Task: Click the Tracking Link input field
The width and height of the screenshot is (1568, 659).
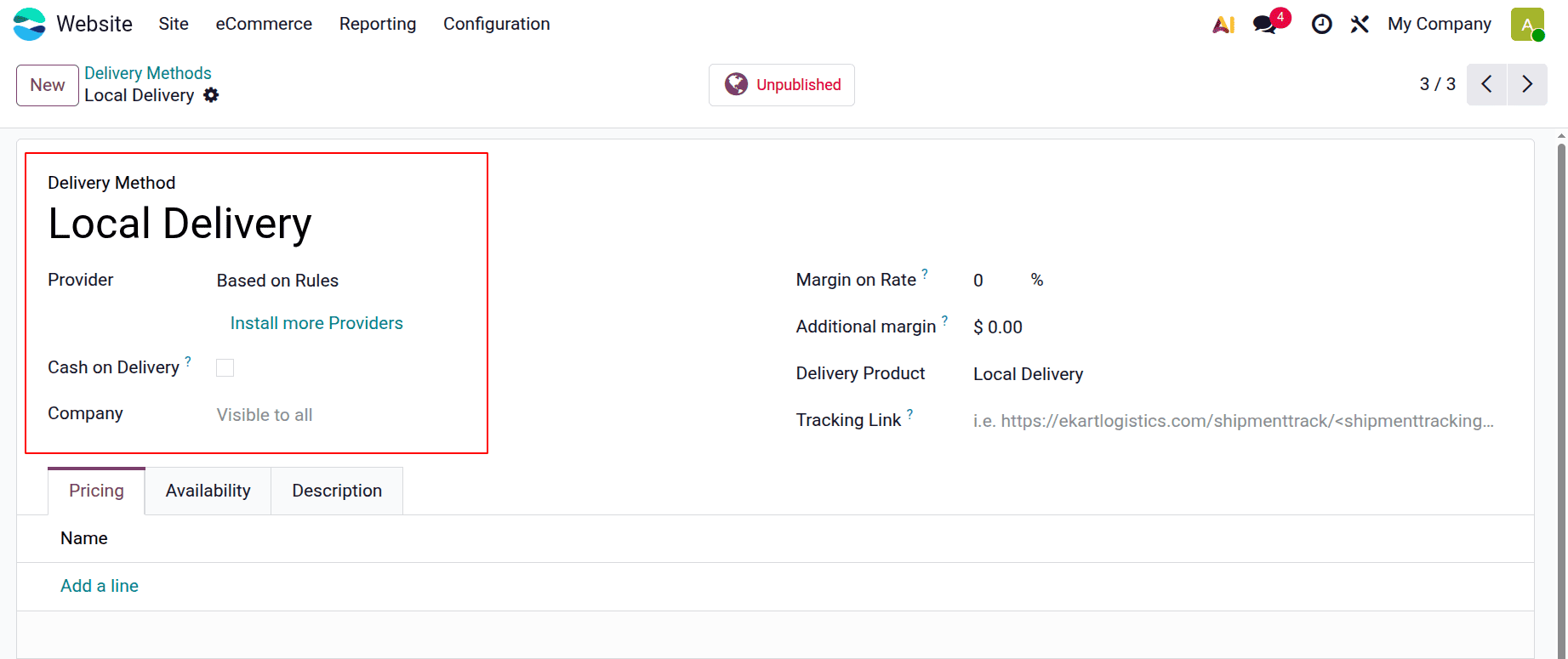Action: point(1234,421)
